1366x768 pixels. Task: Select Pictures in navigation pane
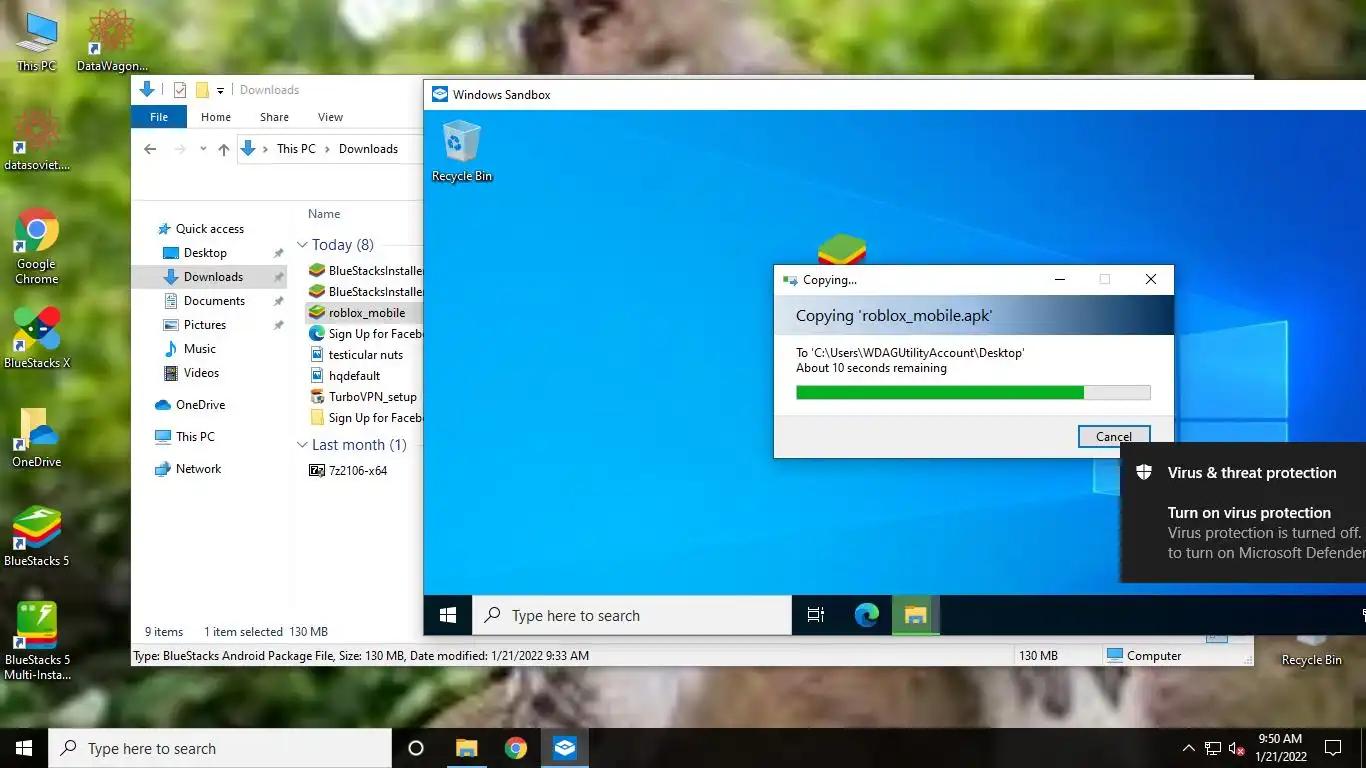pyautogui.click(x=205, y=325)
